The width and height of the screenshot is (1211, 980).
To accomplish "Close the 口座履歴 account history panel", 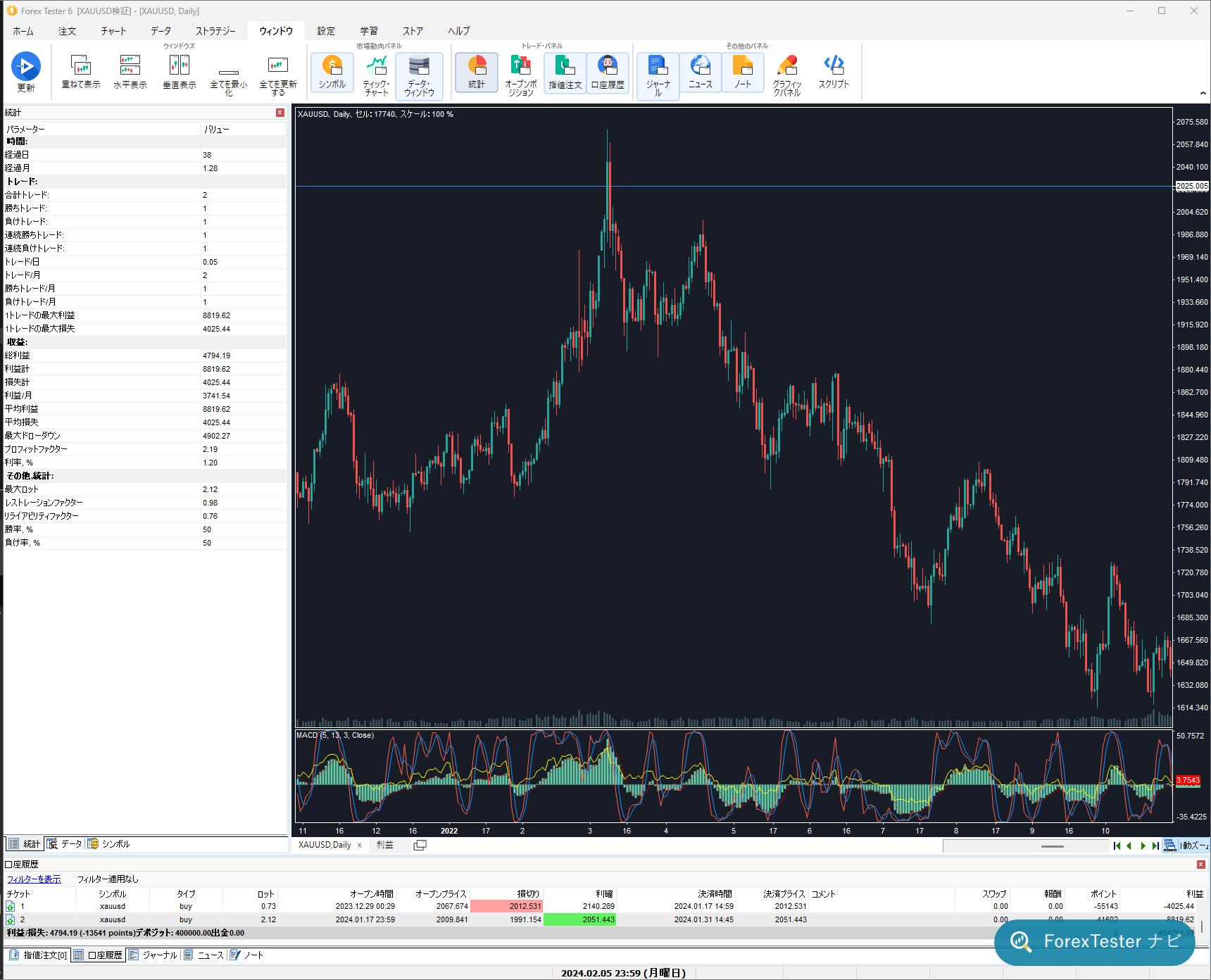I will pyautogui.click(x=1201, y=864).
